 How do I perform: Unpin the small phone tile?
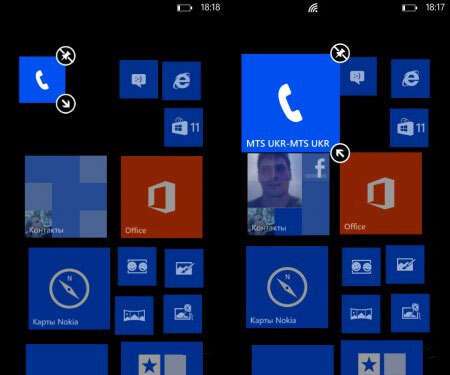66,56
